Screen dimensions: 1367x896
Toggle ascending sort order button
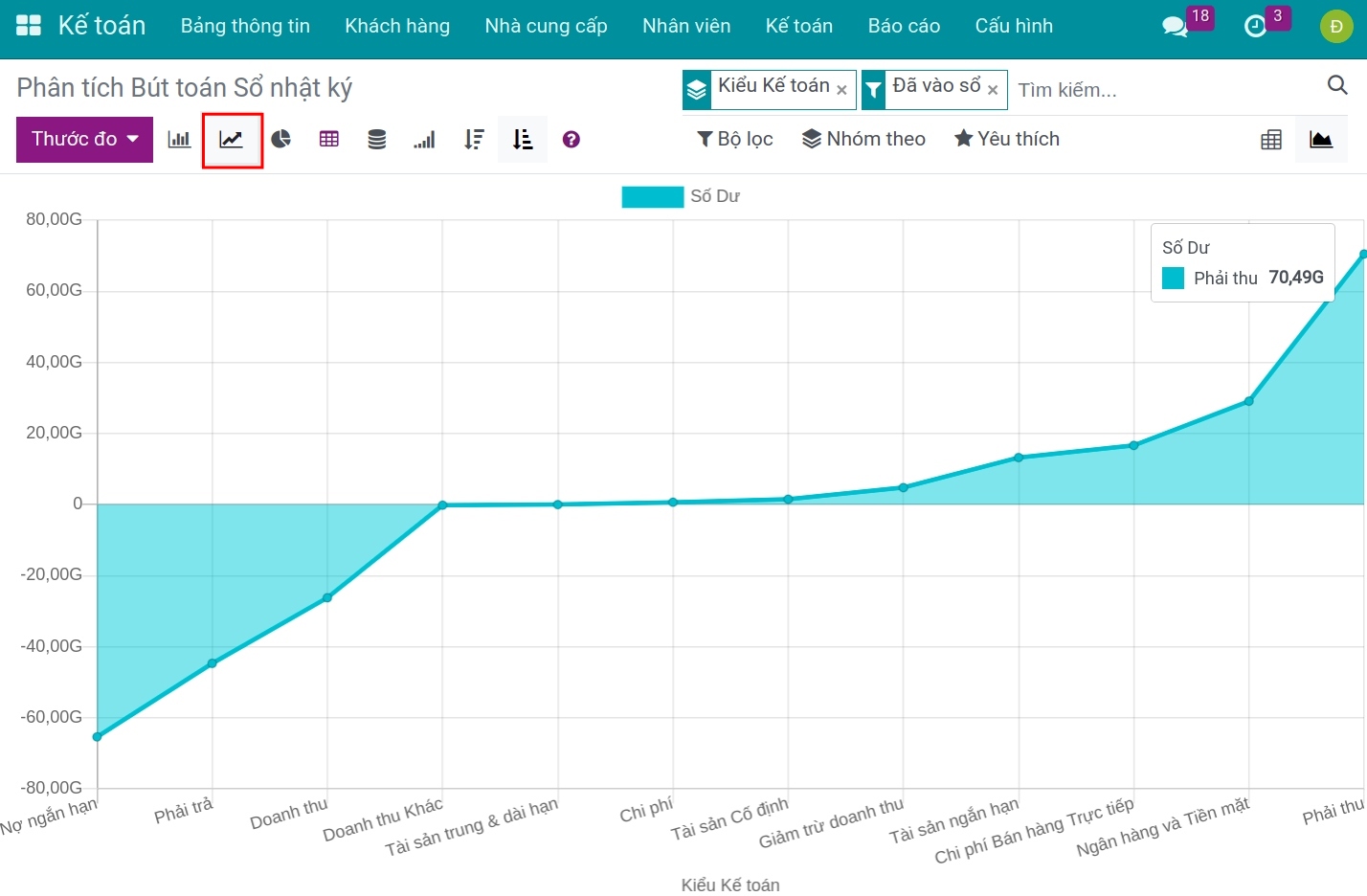[523, 140]
